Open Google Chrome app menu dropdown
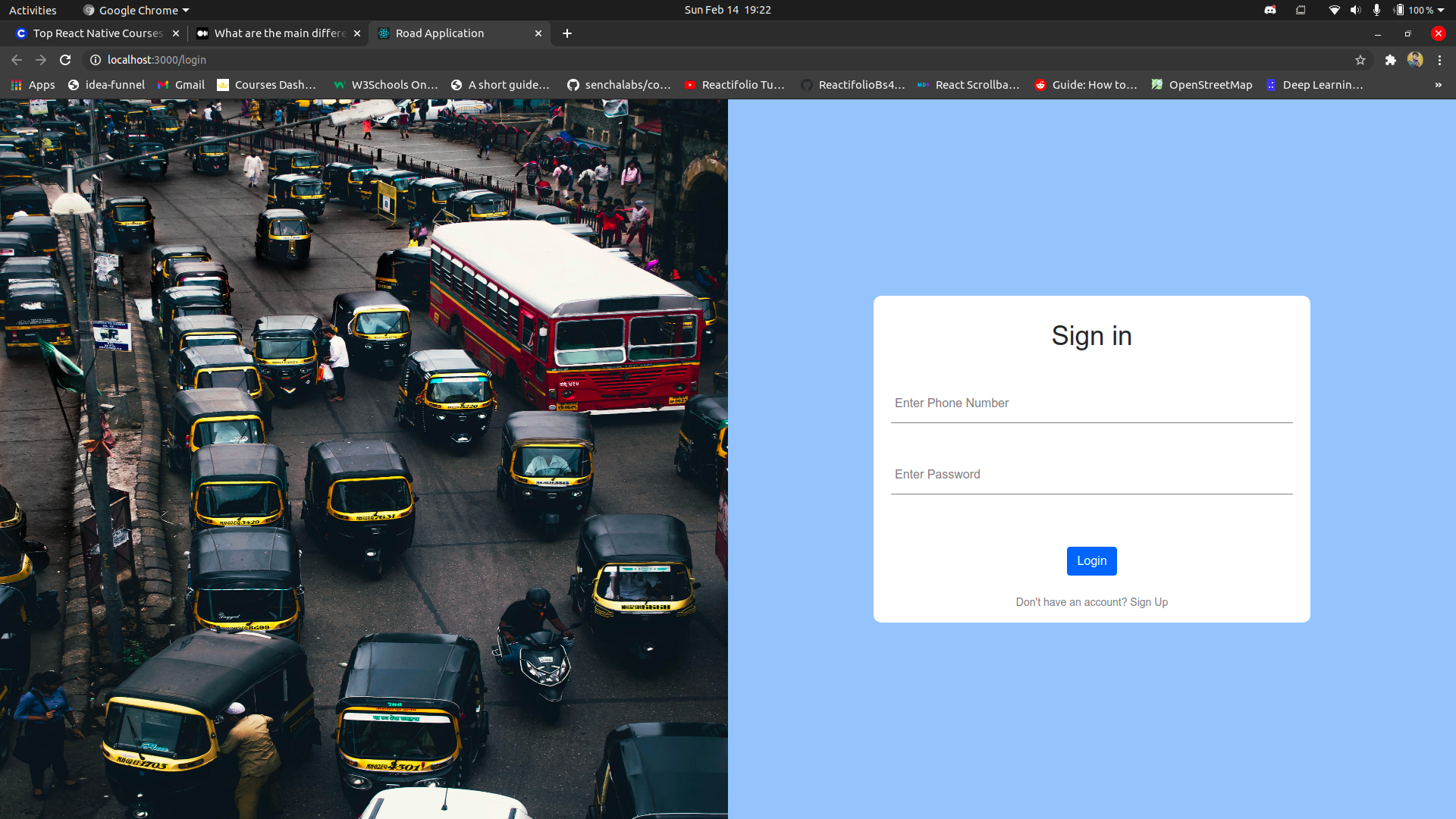 click(x=136, y=10)
